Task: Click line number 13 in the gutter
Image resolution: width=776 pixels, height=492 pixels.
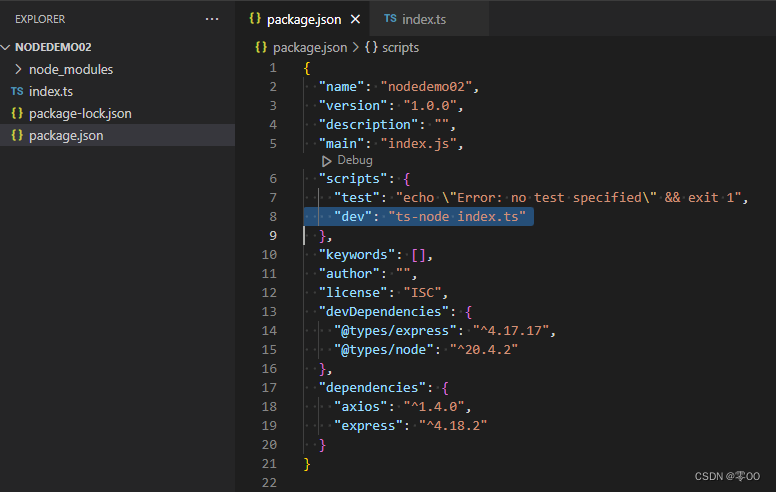Action: click(269, 312)
